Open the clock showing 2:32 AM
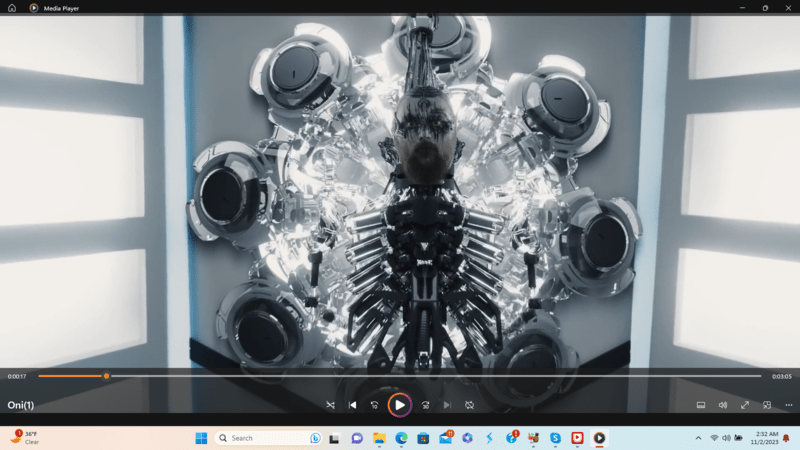 [766, 438]
